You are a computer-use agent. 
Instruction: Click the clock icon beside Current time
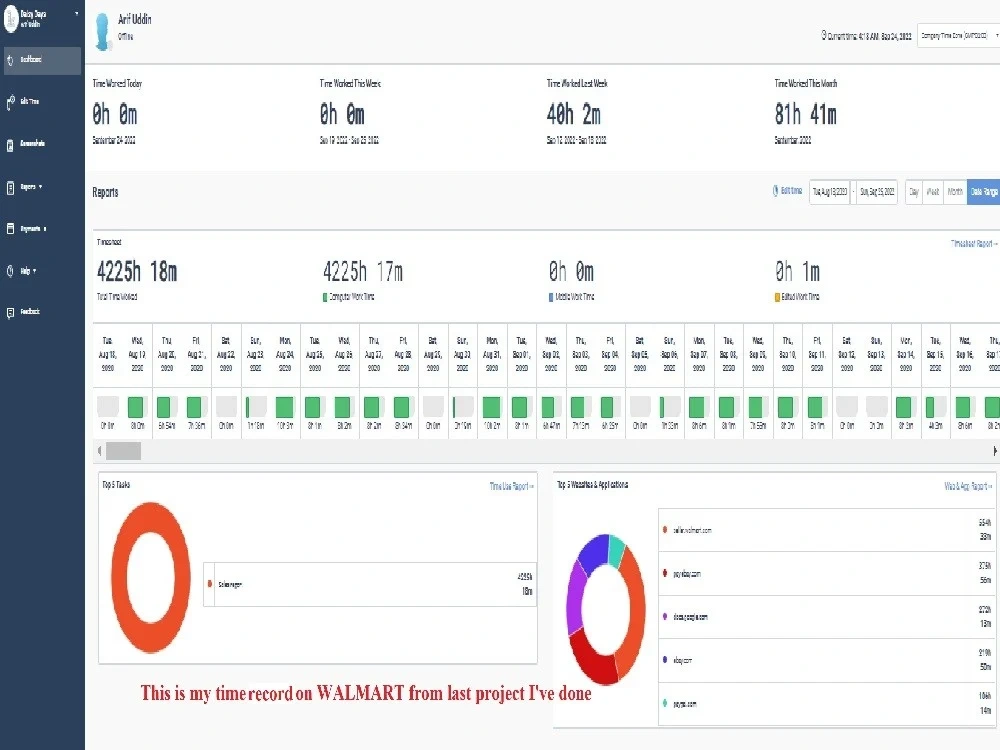823,35
